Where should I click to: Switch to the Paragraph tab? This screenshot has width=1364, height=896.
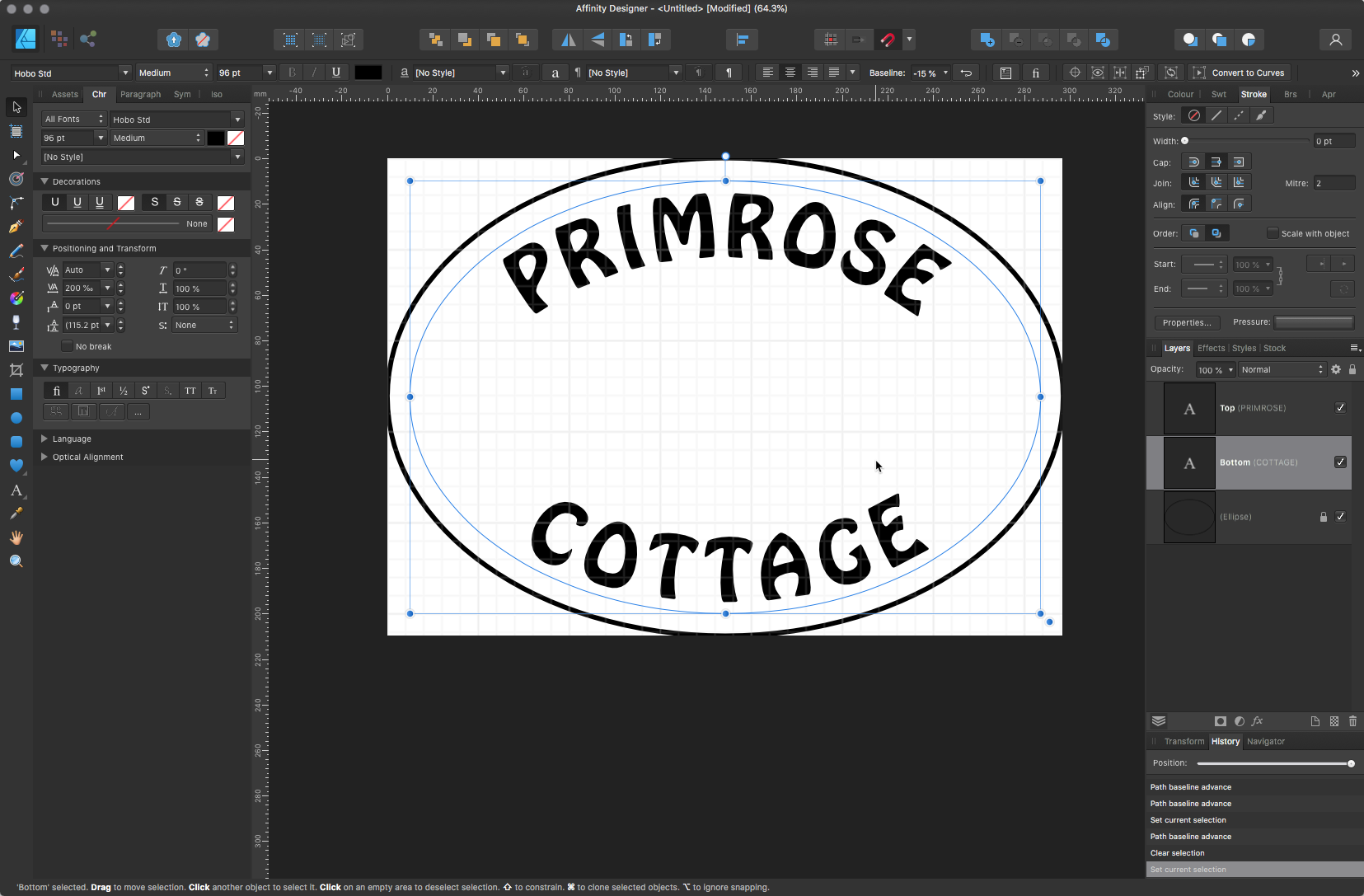coord(140,94)
